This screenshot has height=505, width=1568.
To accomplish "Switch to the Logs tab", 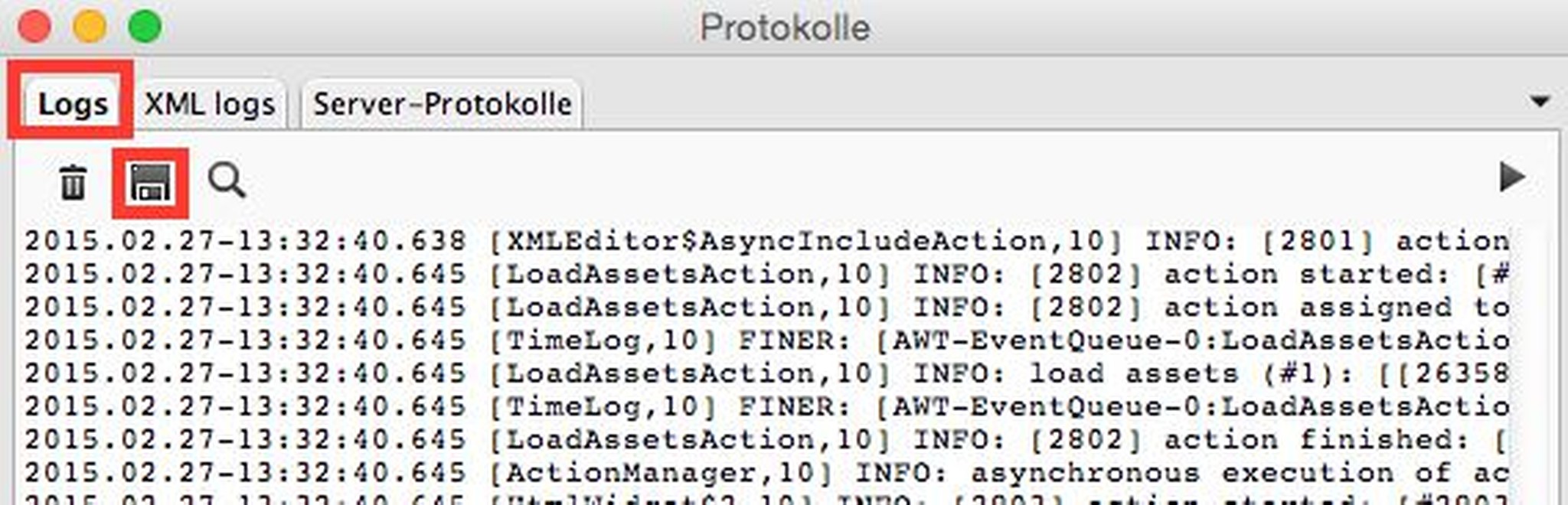I will [72, 103].
